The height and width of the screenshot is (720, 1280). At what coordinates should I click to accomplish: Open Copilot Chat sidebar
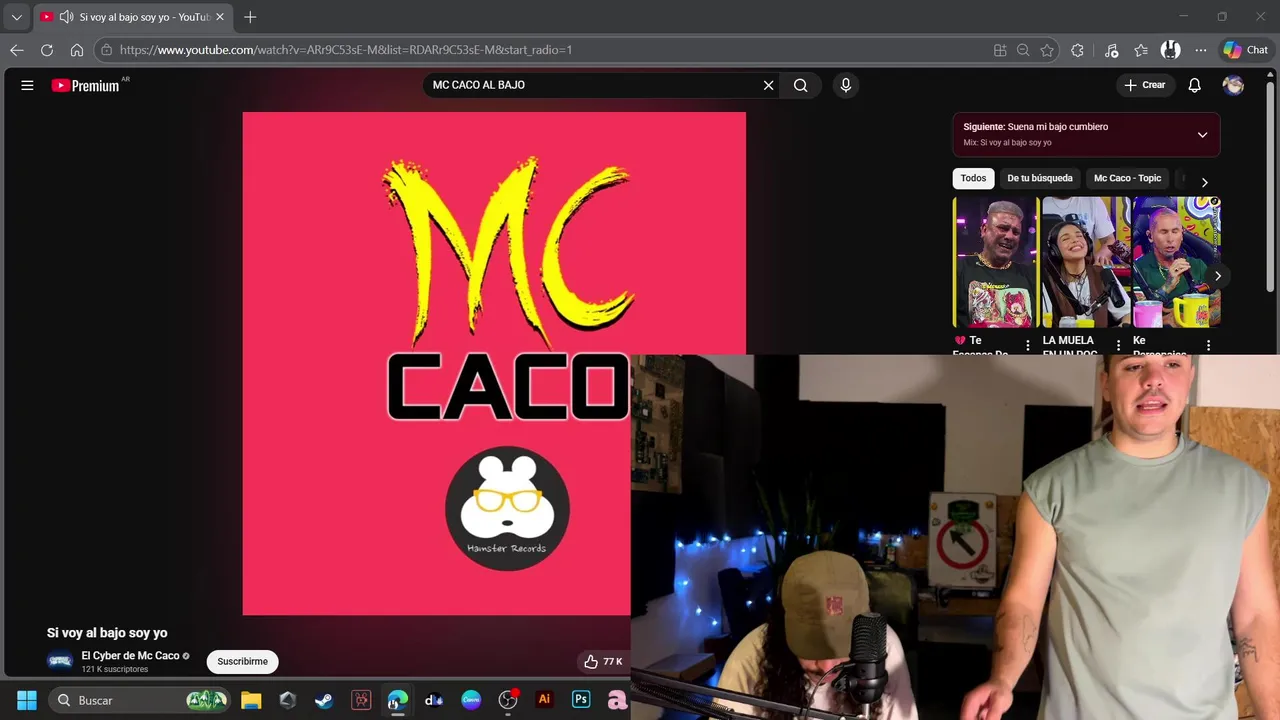tap(1246, 50)
